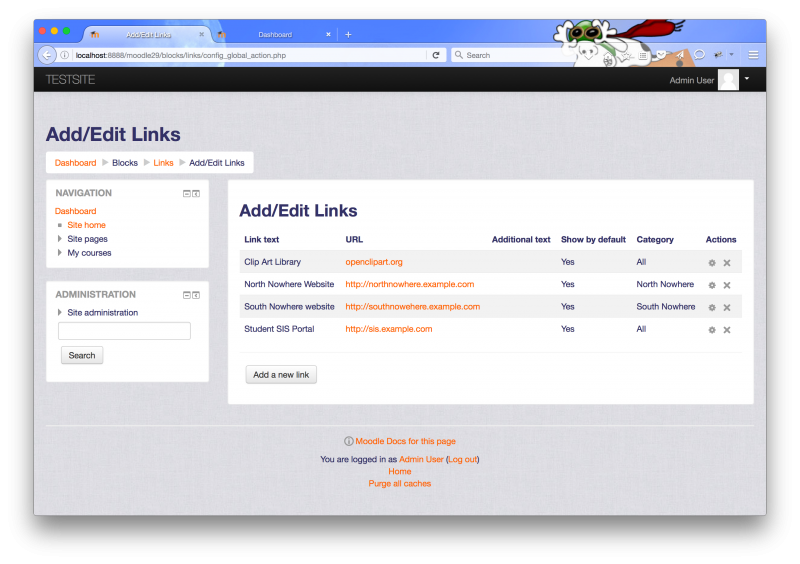Click the Admin User name in header

(691, 80)
